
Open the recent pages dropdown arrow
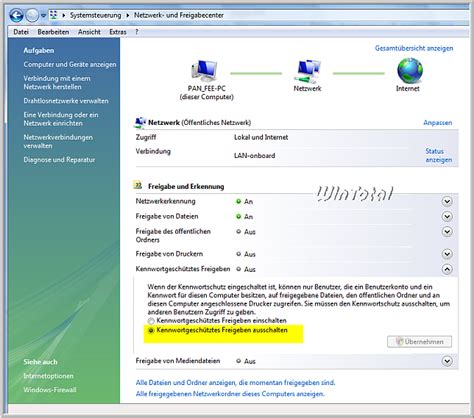[43, 16]
